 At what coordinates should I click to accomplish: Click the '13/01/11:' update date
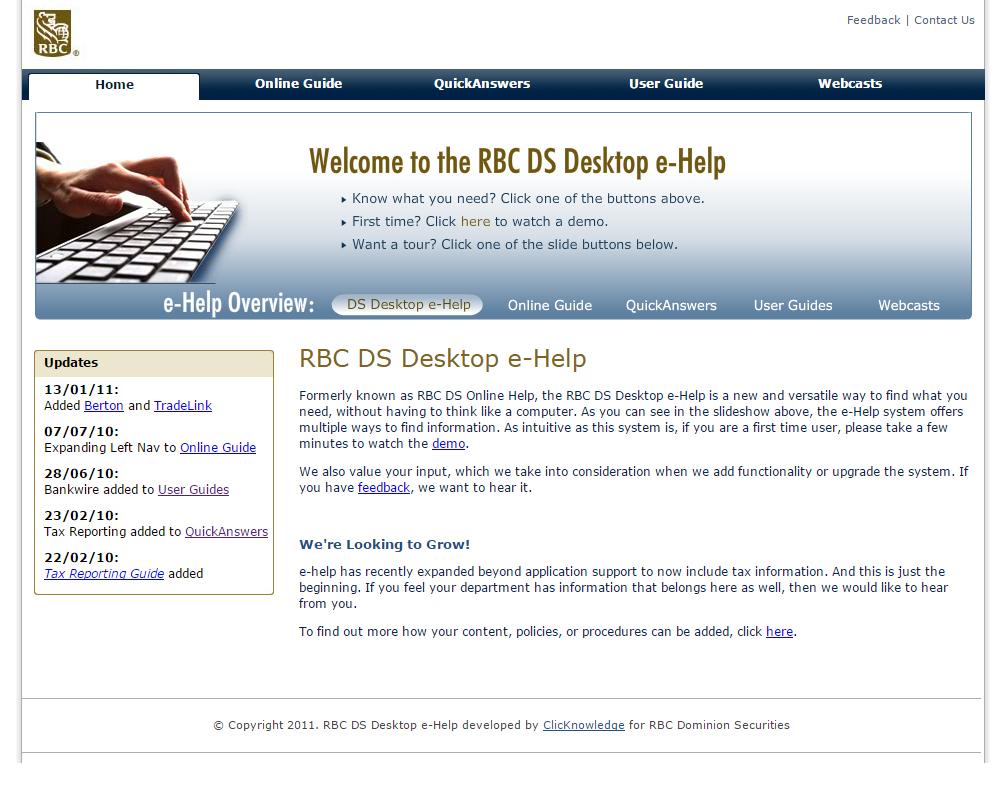82,389
